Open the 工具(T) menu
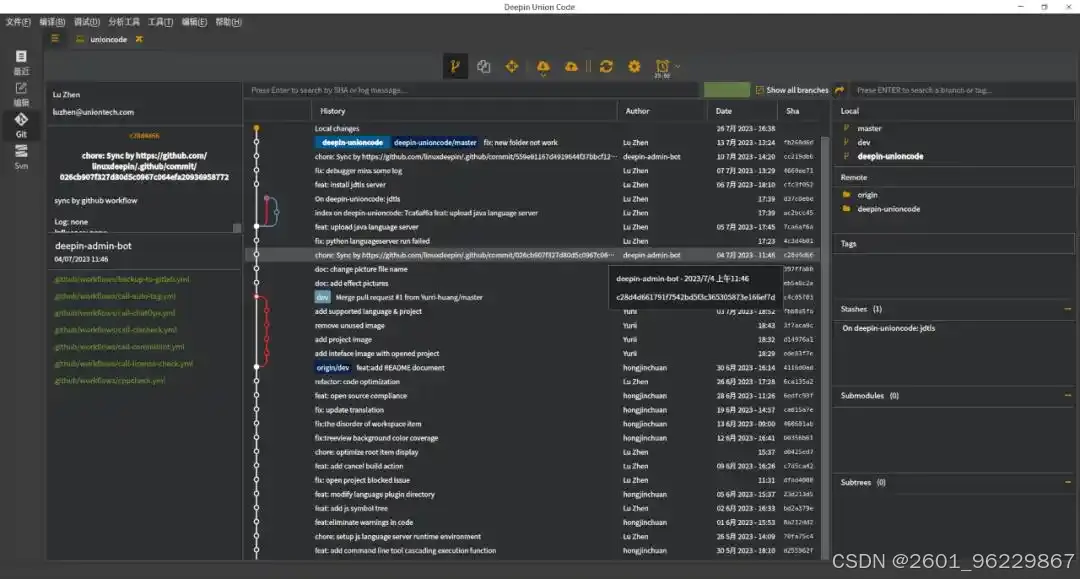The height and width of the screenshot is (579, 1080). (160, 22)
